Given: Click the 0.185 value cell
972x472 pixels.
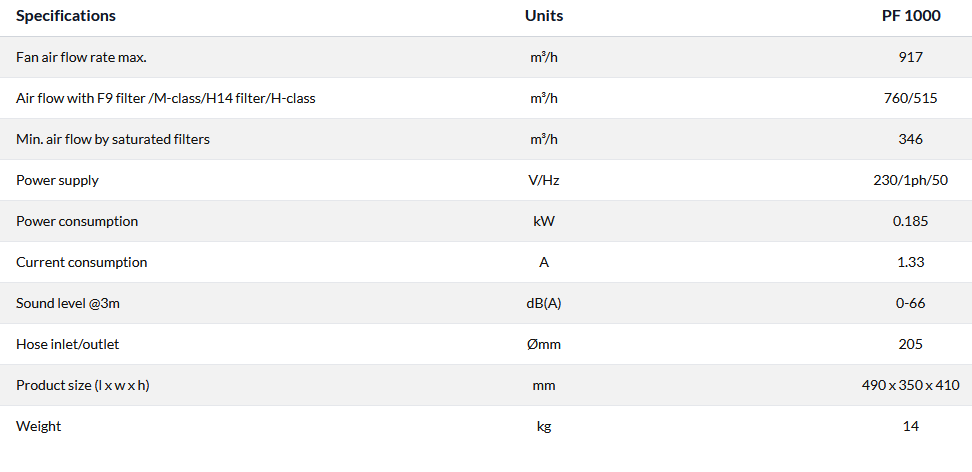Looking at the screenshot, I should pos(910,221).
